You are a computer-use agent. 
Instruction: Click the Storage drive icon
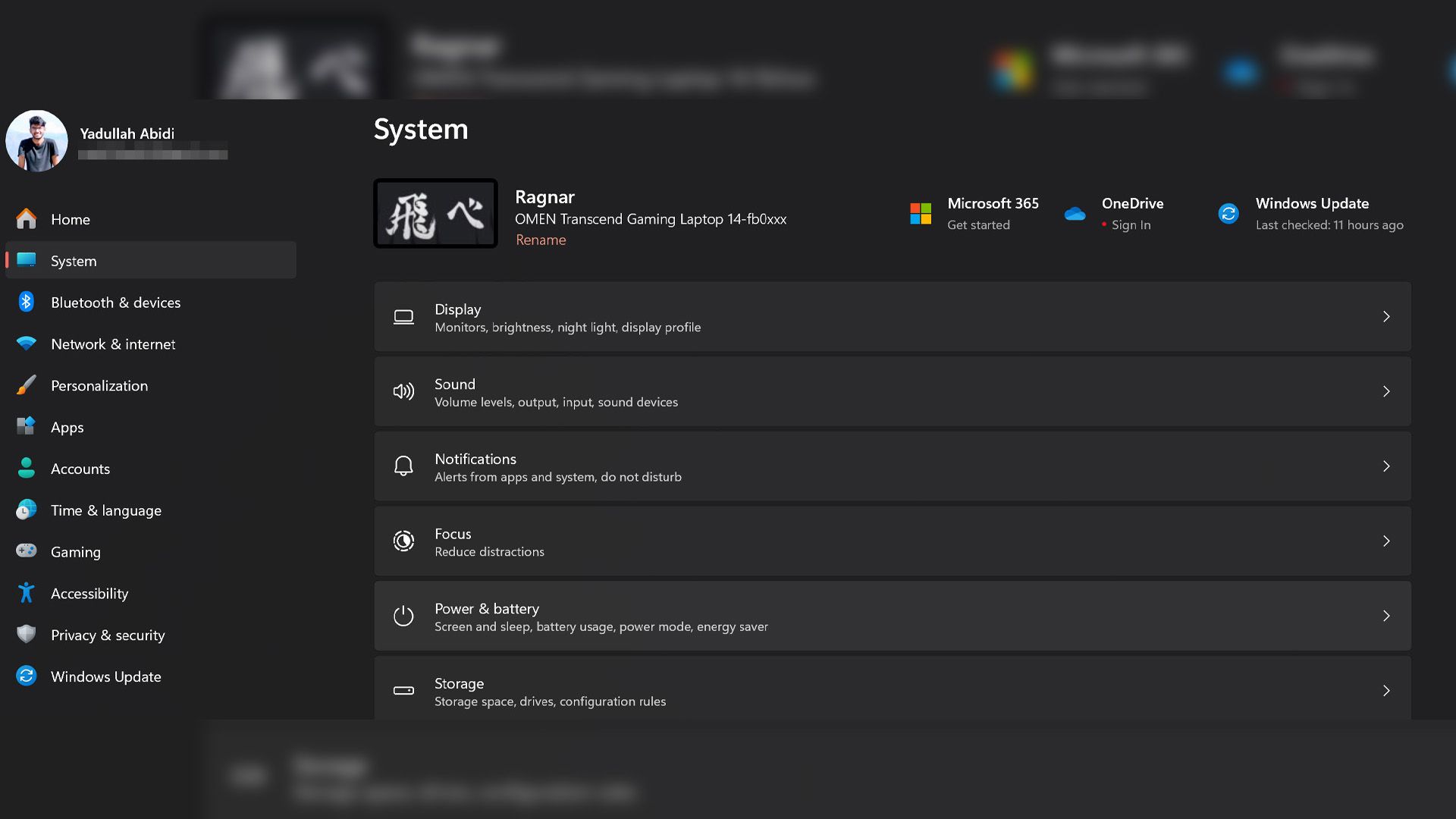pos(403,690)
